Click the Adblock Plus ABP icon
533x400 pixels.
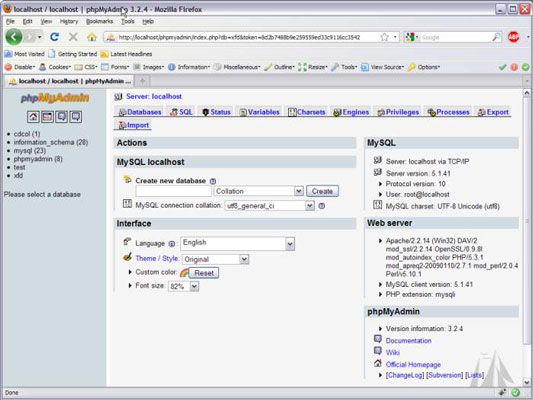coord(513,37)
